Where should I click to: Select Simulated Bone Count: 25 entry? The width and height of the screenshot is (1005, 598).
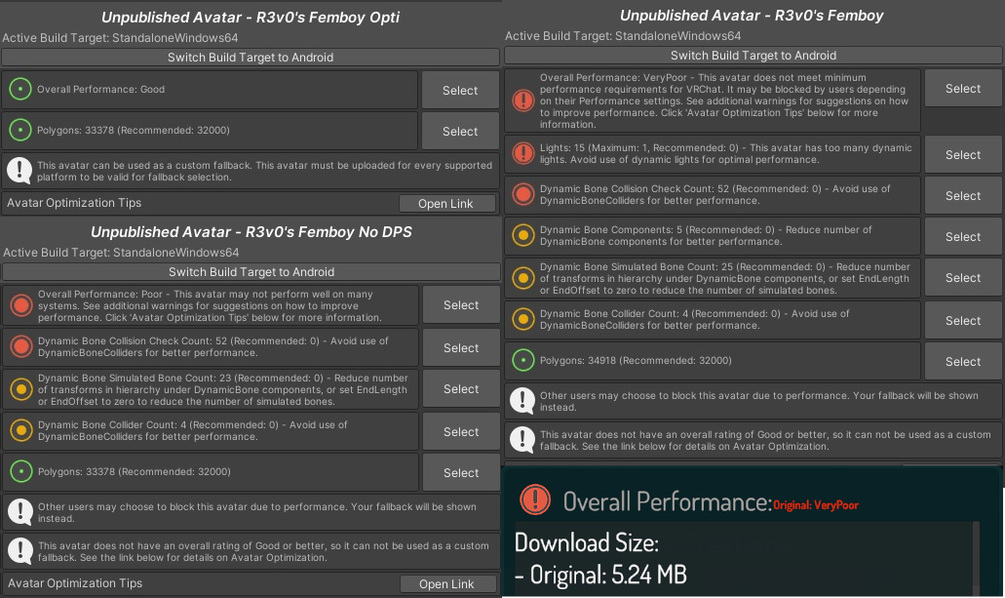(963, 278)
